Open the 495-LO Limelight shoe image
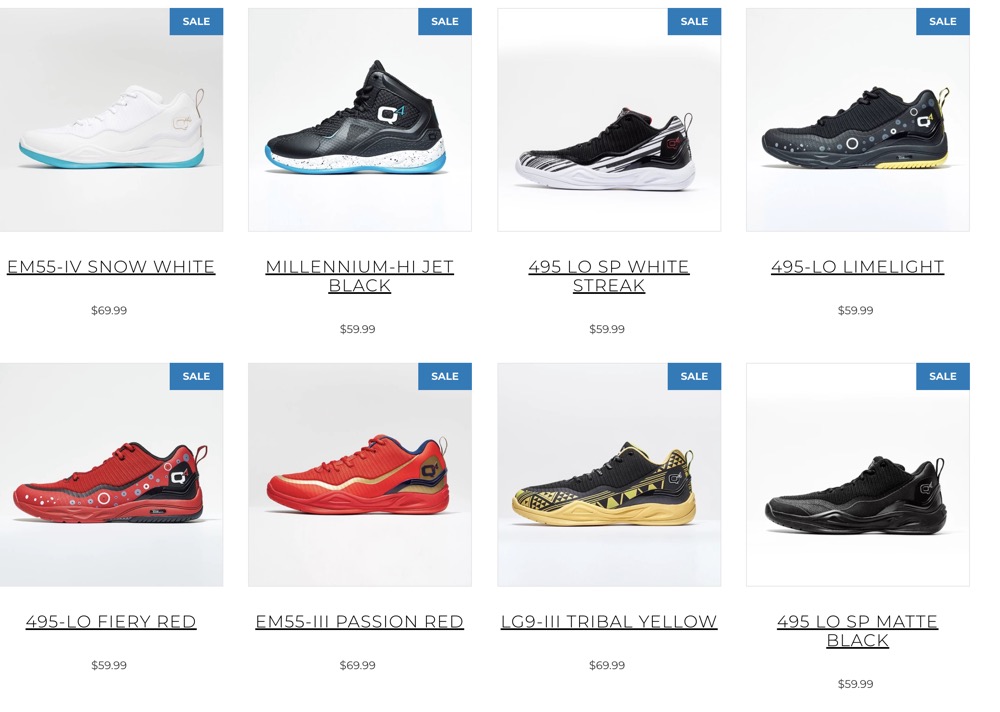Viewport: 1000px width, 712px height. [858, 120]
